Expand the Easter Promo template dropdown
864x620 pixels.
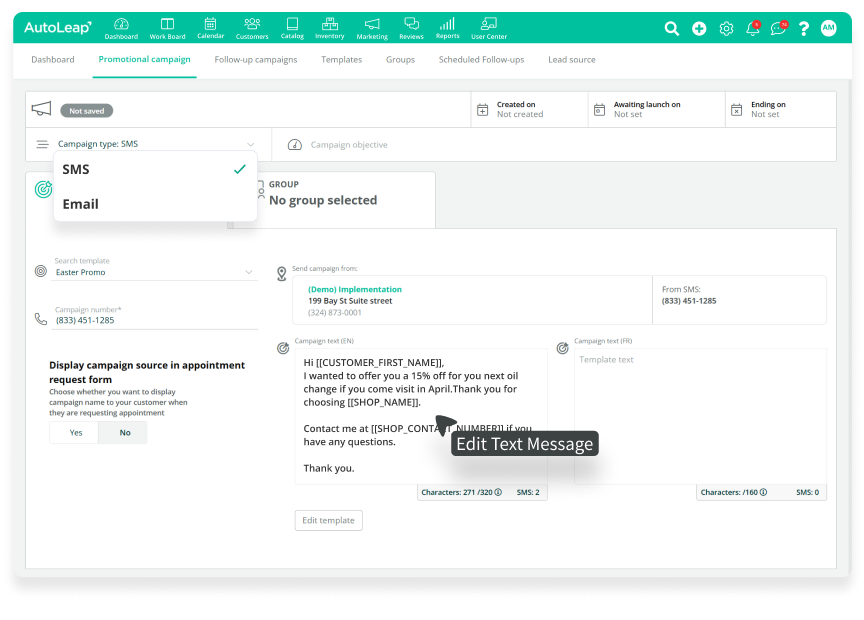pyautogui.click(x=249, y=272)
